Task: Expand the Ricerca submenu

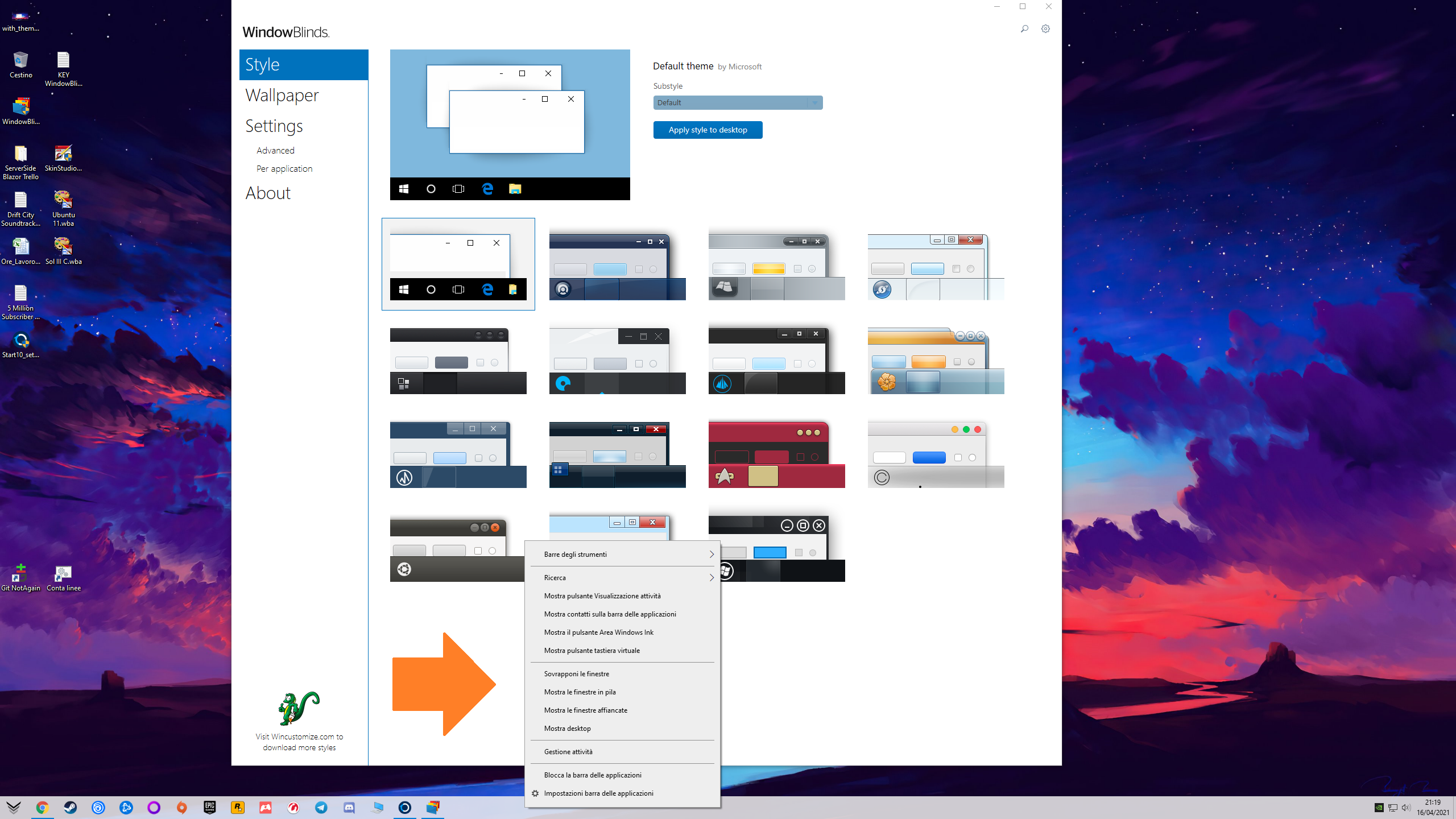Action: point(622,577)
